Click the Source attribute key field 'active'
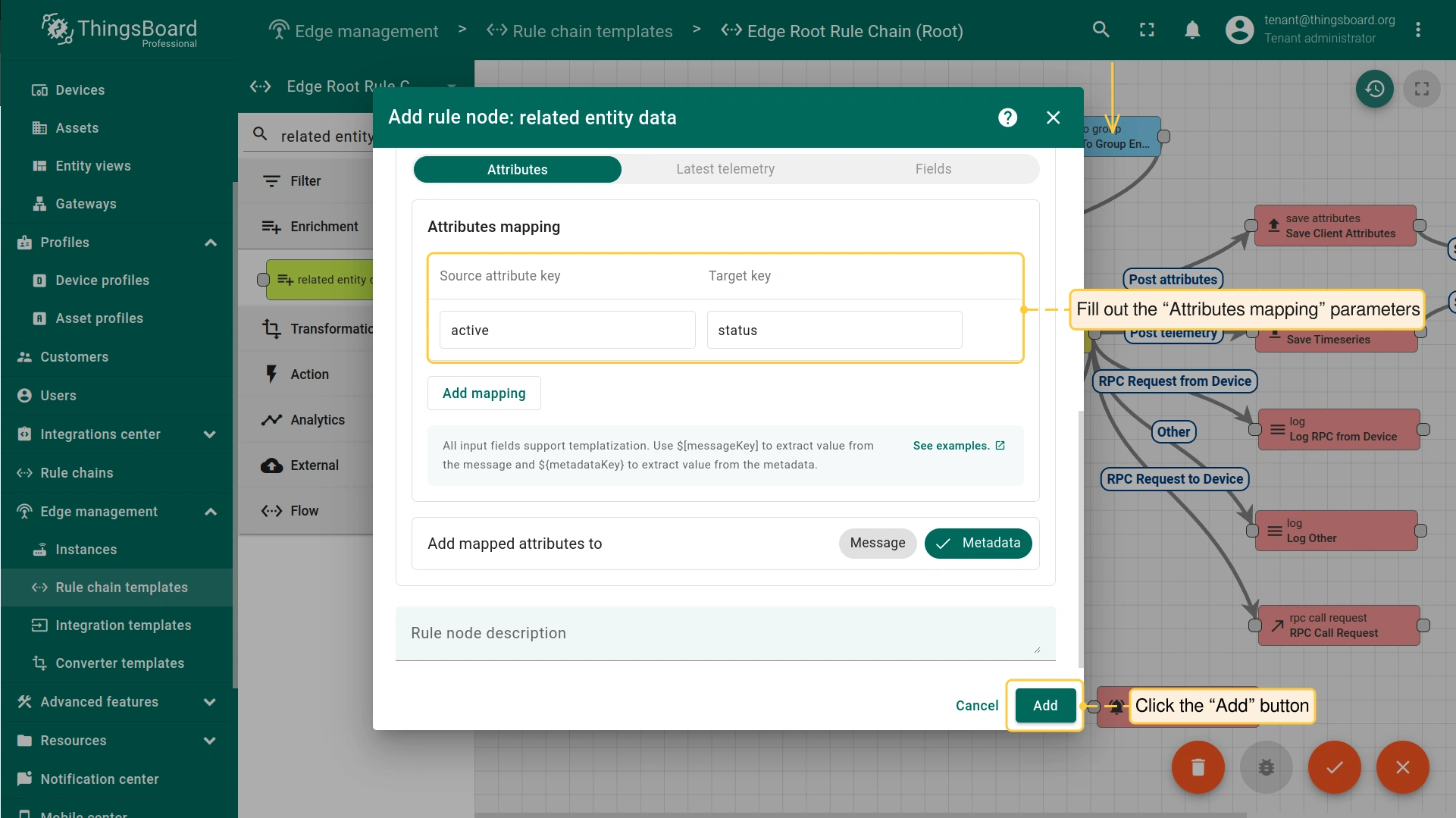Screen dimensions: 1456x818 coord(567,330)
